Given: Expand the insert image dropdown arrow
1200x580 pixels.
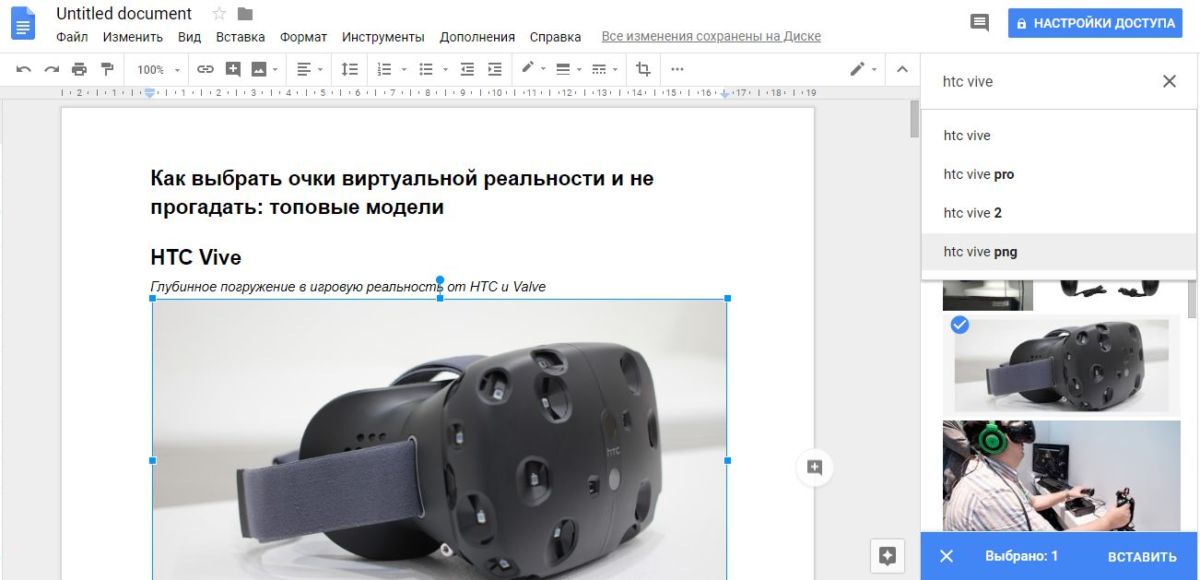Looking at the screenshot, I should tap(275, 70).
